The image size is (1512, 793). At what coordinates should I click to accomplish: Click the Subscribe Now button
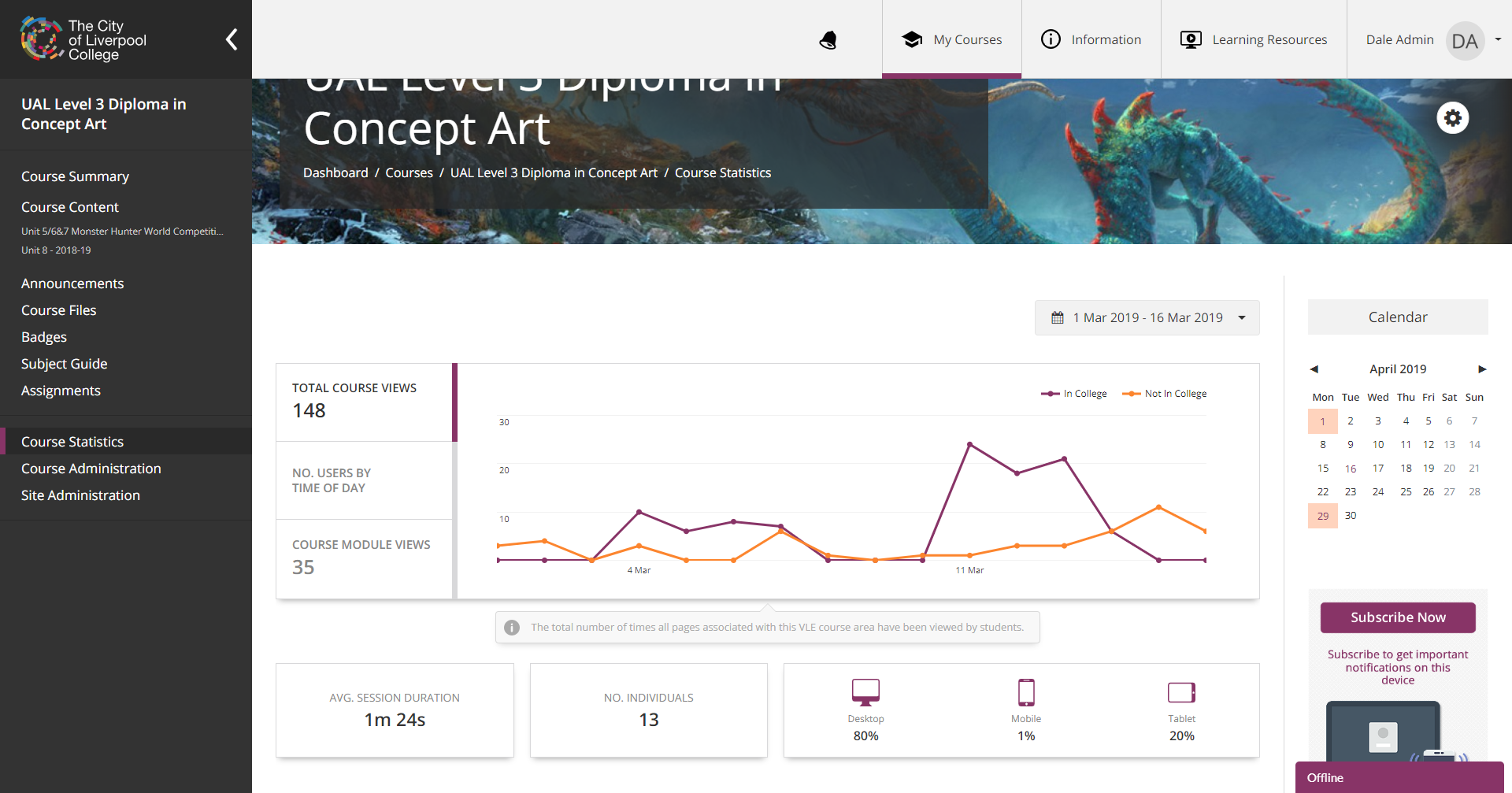[x=1398, y=617]
